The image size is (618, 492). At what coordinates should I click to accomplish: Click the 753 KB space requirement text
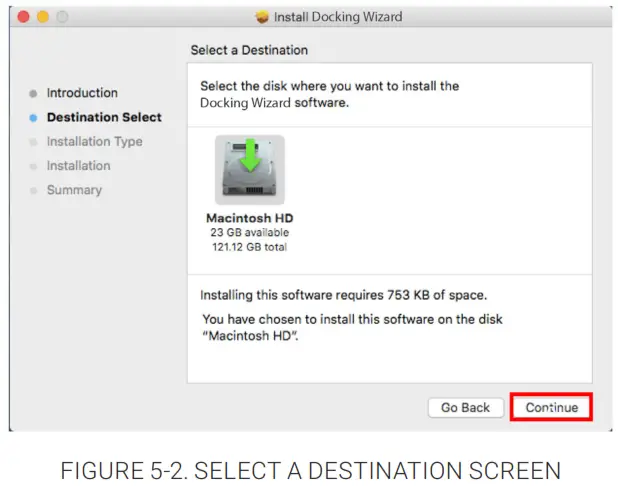click(344, 296)
